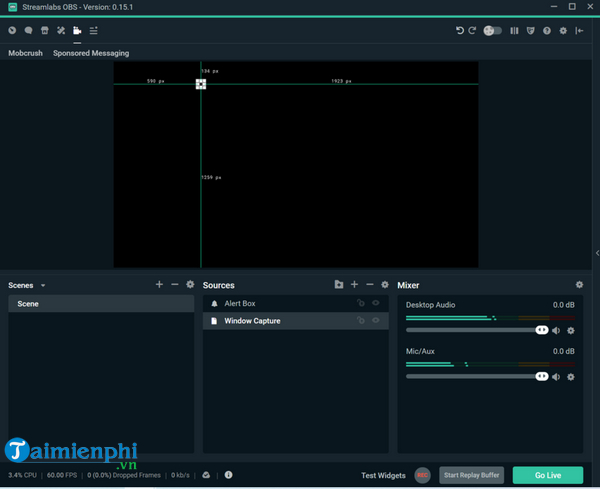600x489 pixels.
Task: Open the App Store icon in toolbar
Action: pos(45,30)
